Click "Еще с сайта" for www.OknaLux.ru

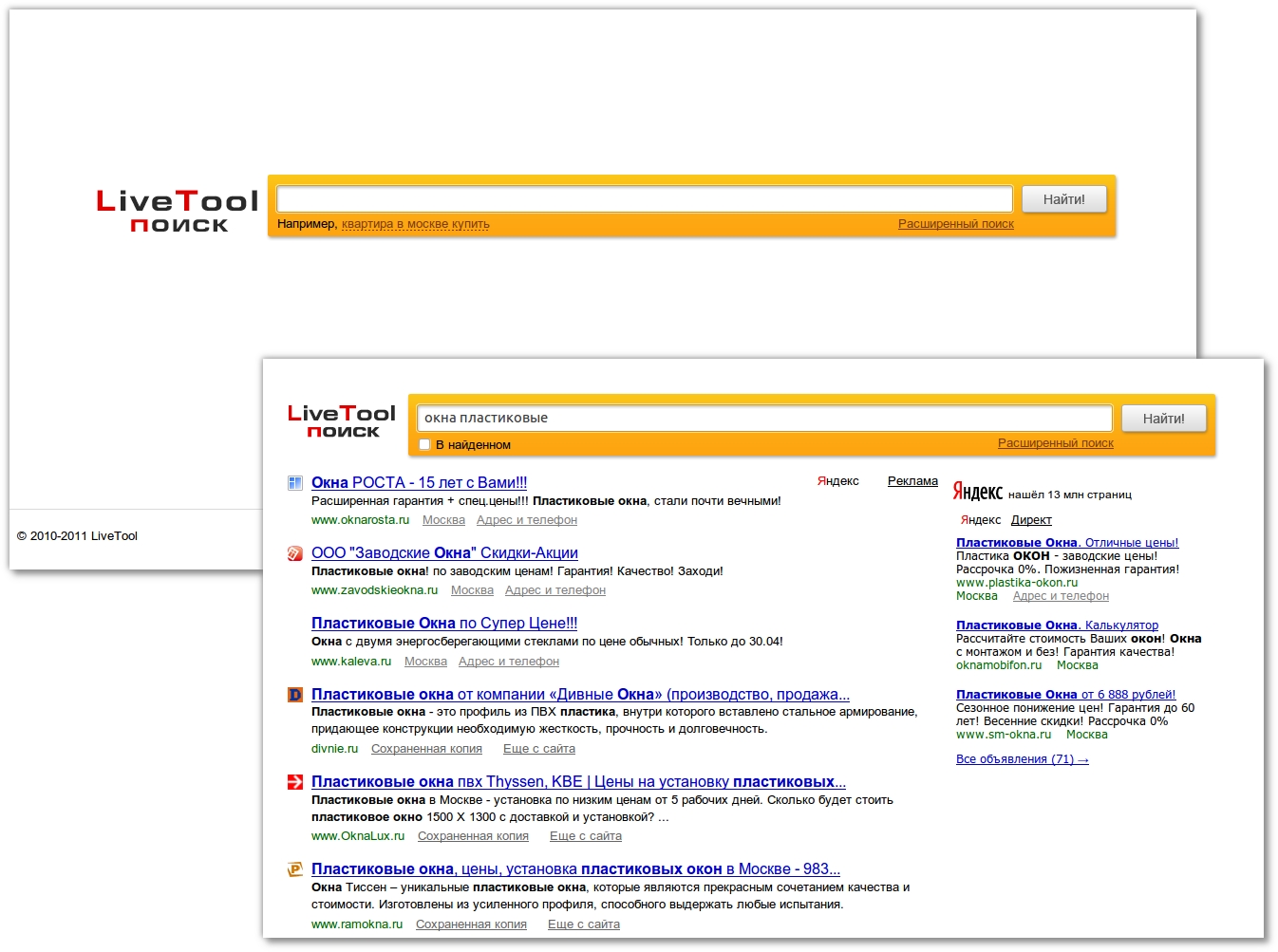tap(586, 836)
